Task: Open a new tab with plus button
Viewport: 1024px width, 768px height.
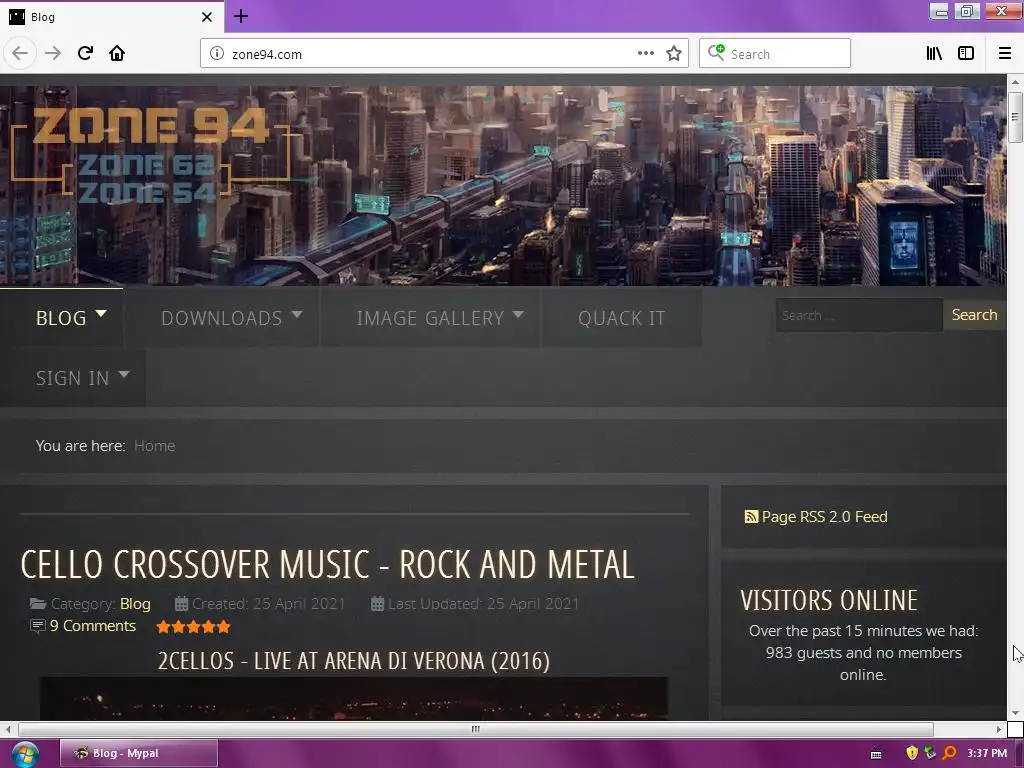Action: tap(241, 16)
